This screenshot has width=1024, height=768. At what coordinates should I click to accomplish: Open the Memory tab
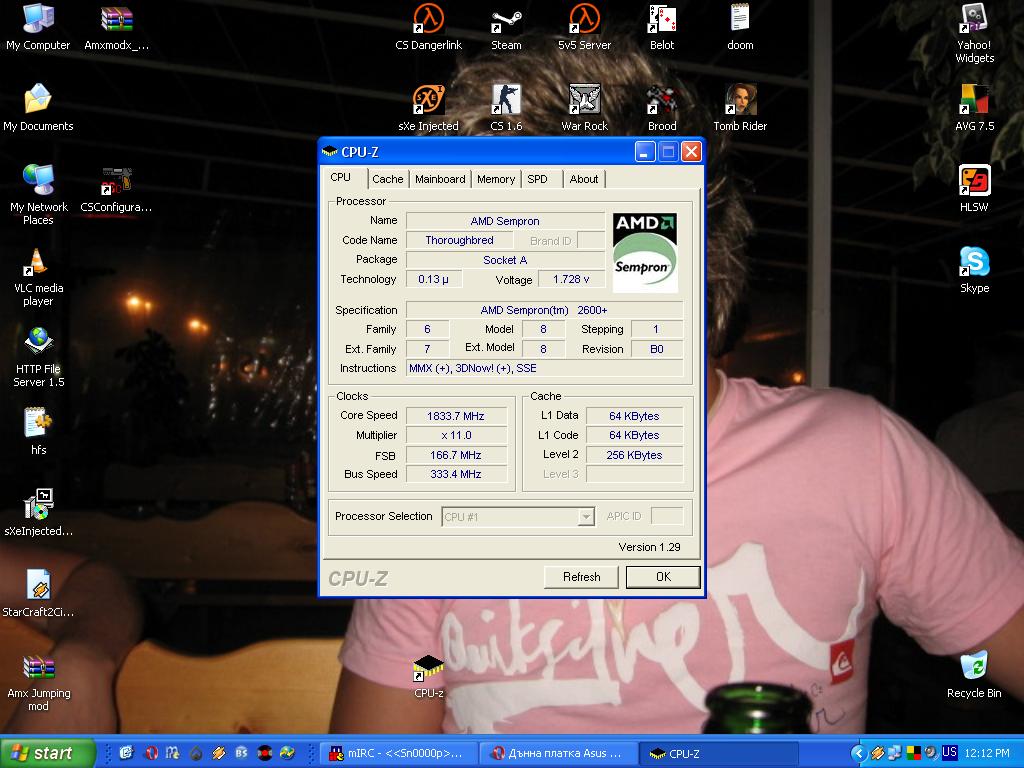pyautogui.click(x=496, y=179)
